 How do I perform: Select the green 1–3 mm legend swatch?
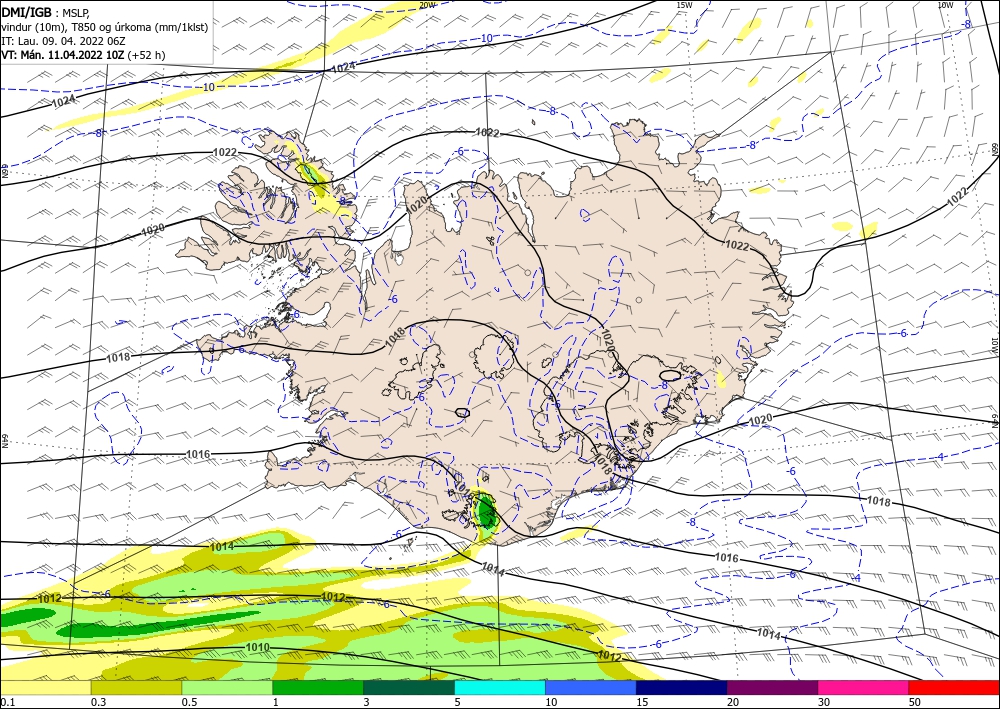[318, 687]
